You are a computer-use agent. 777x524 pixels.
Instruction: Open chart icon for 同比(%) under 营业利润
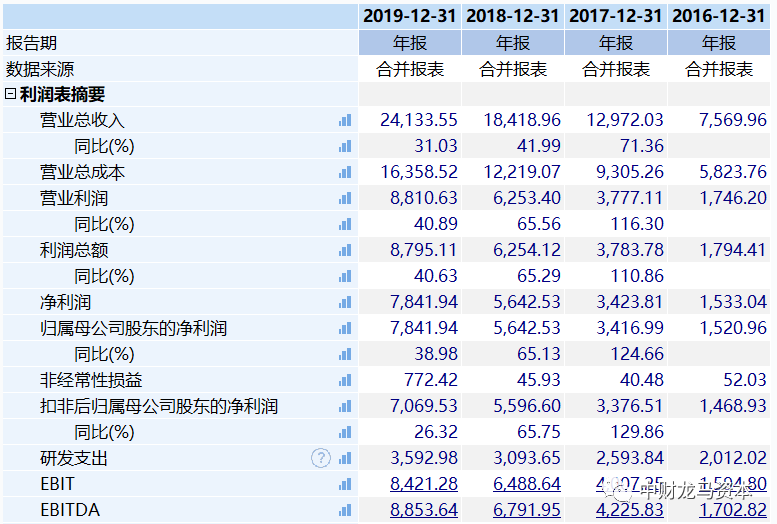click(x=345, y=224)
